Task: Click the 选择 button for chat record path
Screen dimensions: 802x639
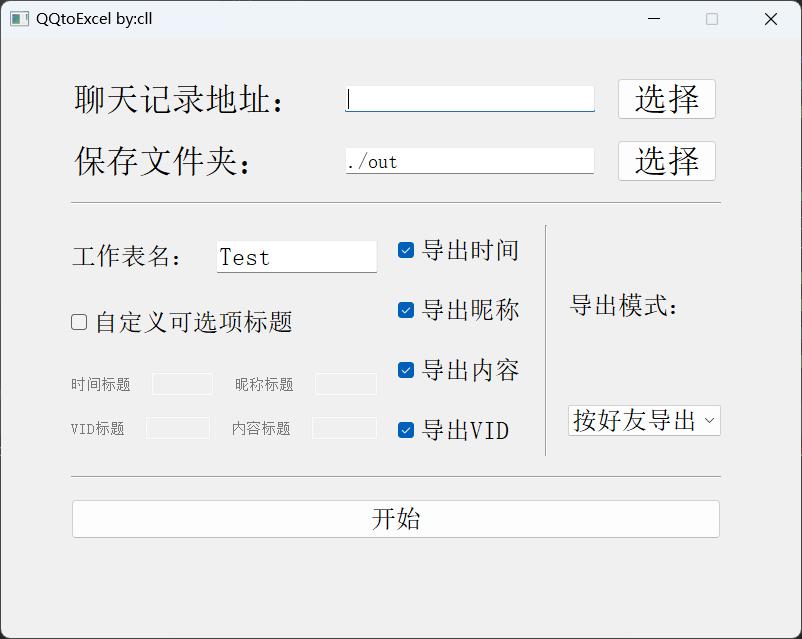Action: tap(666, 99)
